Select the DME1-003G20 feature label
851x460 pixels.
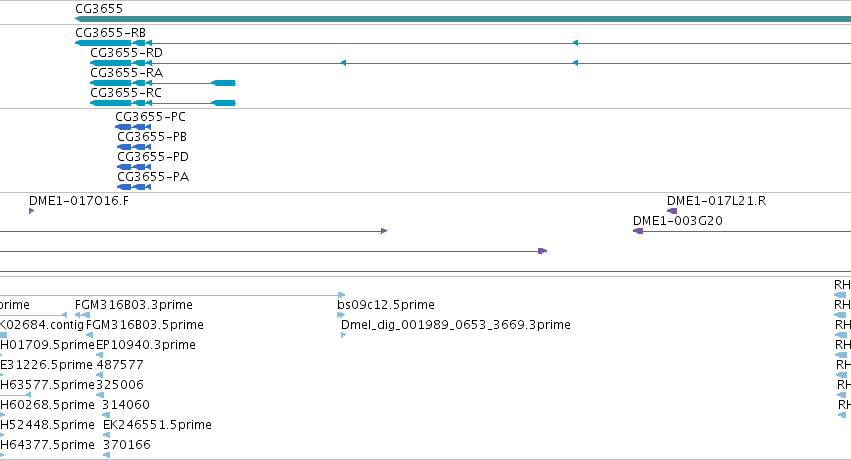[678, 221]
